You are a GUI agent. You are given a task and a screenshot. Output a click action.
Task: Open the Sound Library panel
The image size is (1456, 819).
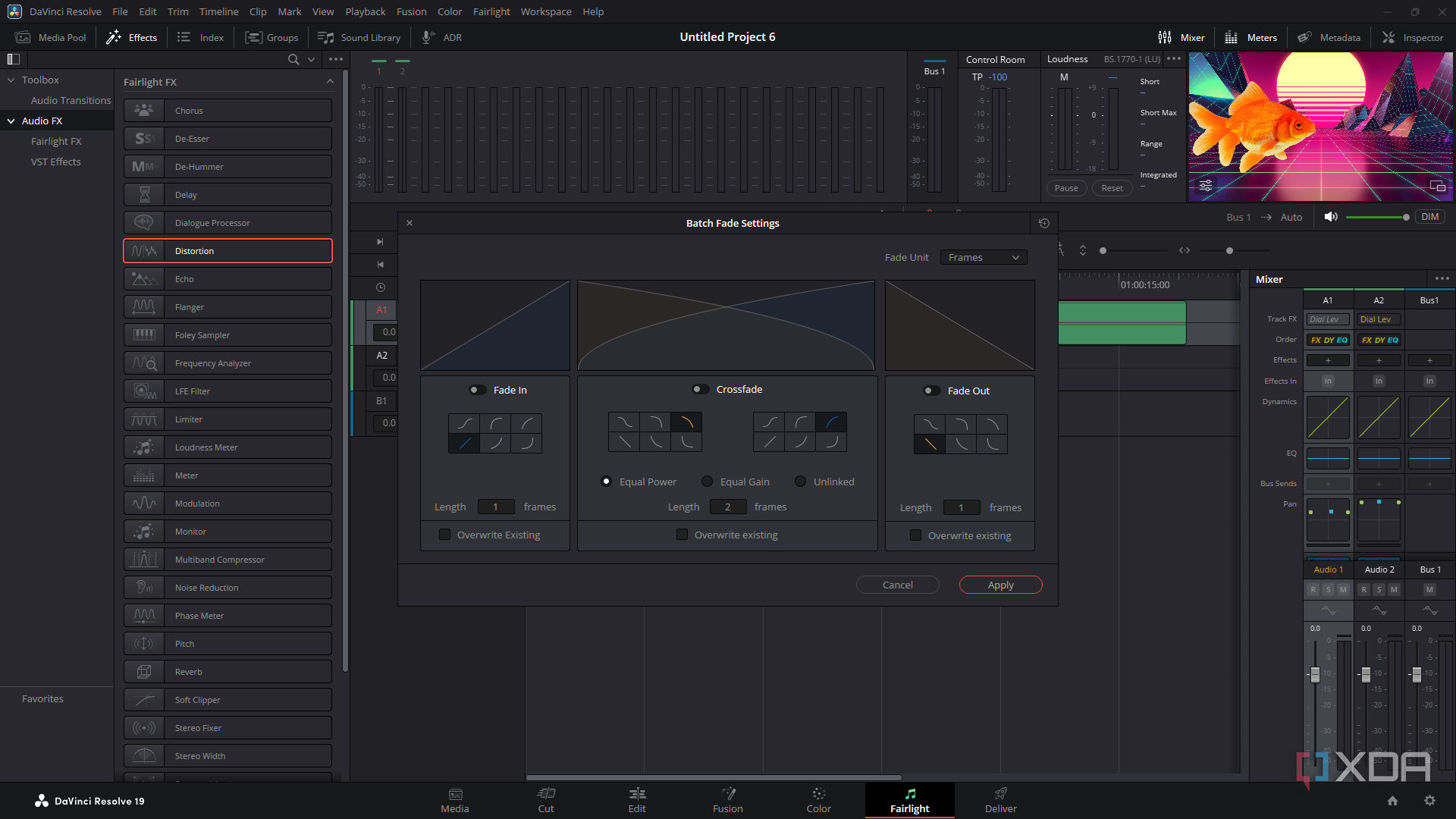coord(359,37)
